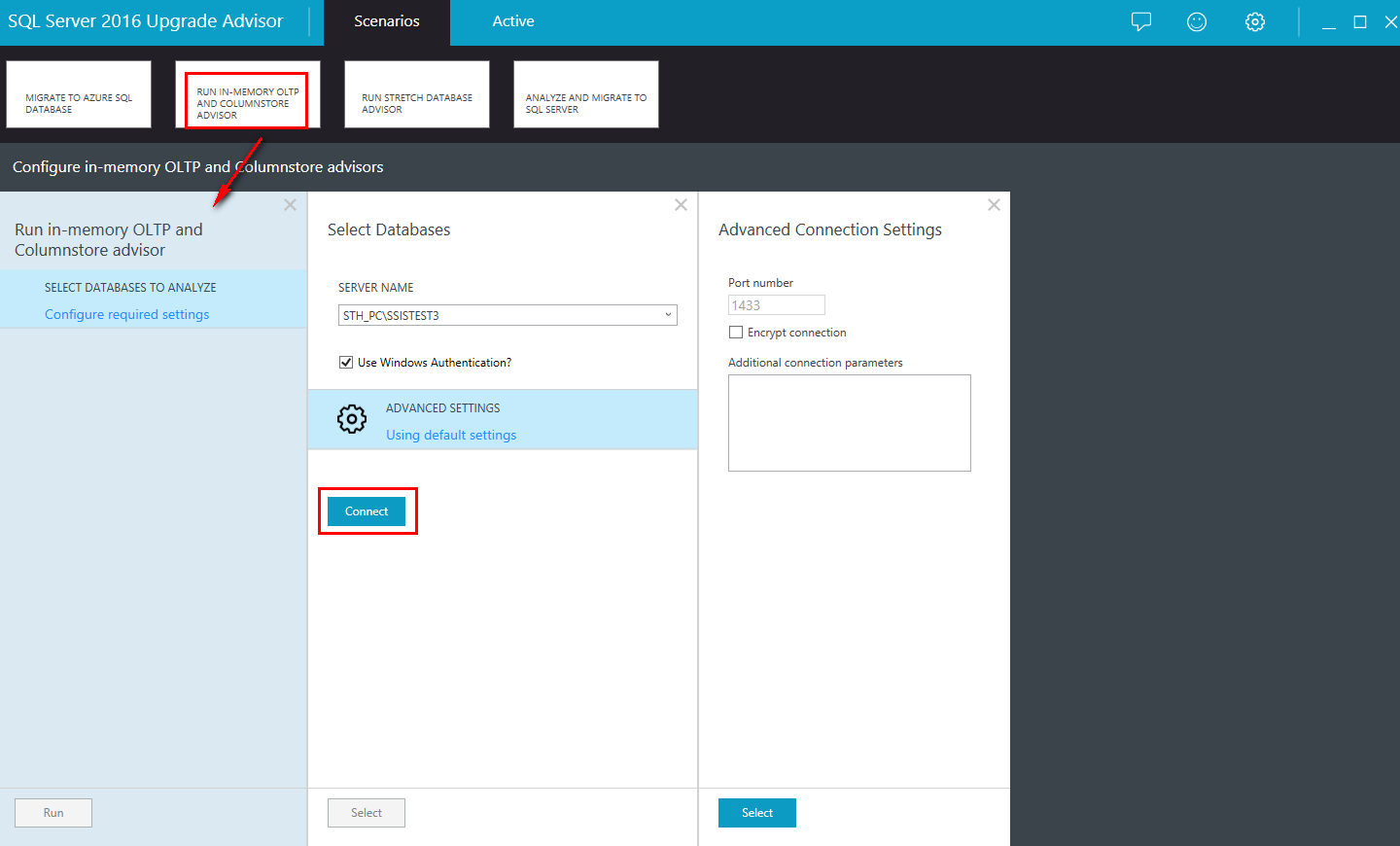The height and width of the screenshot is (846, 1400).
Task: Switch to the Scenarios tab
Action: coord(387,21)
